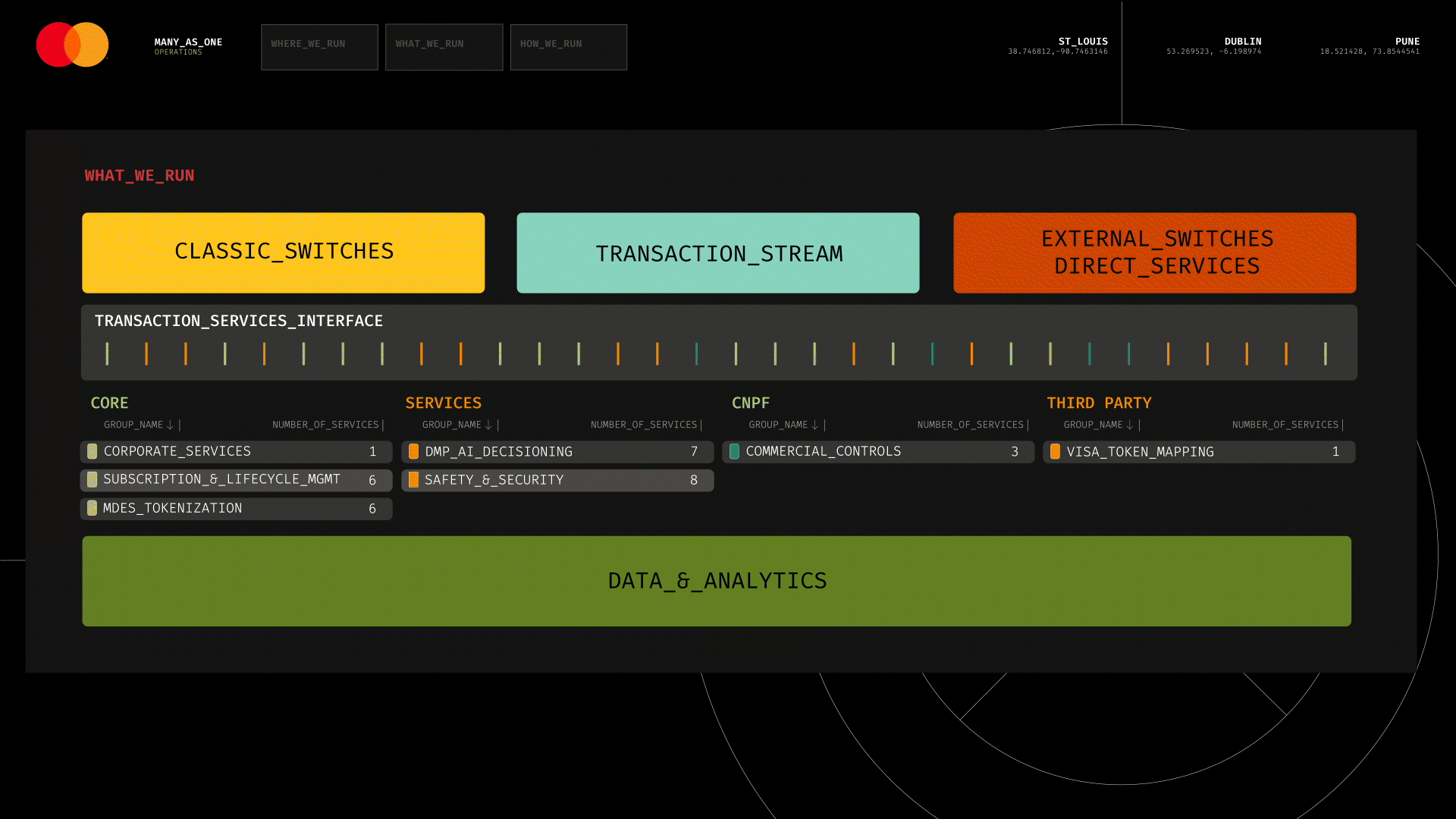Click the first tick in TRANSACTION_SERVICES_INTERFACE
Image resolution: width=1456 pixels, height=819 pixels.
(x=107, y=353)
